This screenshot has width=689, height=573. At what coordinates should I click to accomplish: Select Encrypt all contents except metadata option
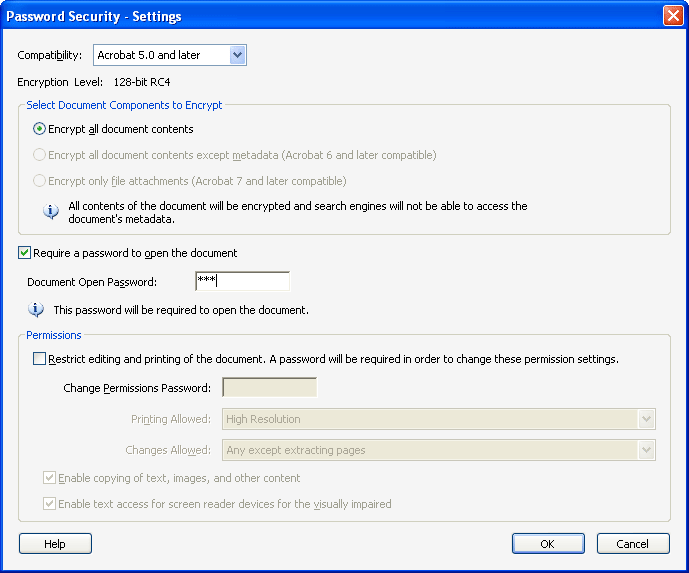tap(40, 155)
